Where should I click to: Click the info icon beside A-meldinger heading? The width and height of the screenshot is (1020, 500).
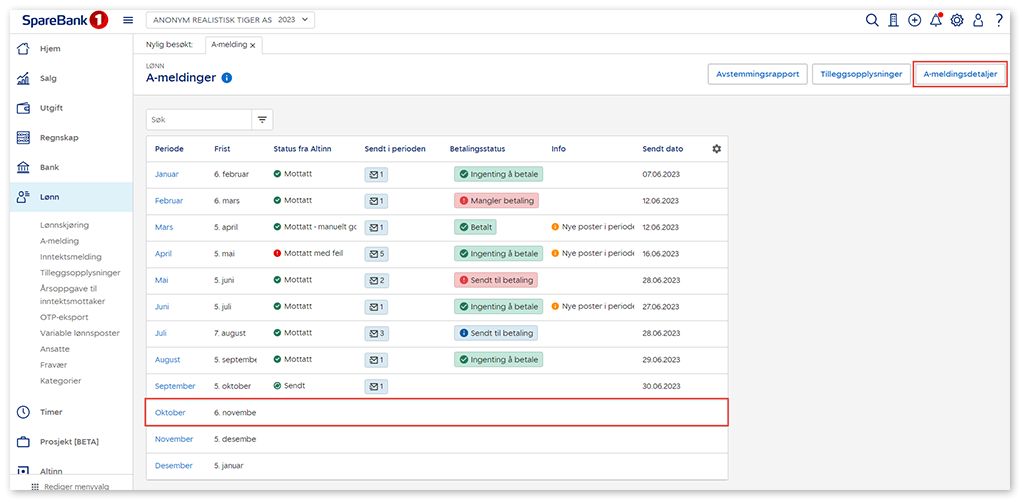(x=227, y=78)
